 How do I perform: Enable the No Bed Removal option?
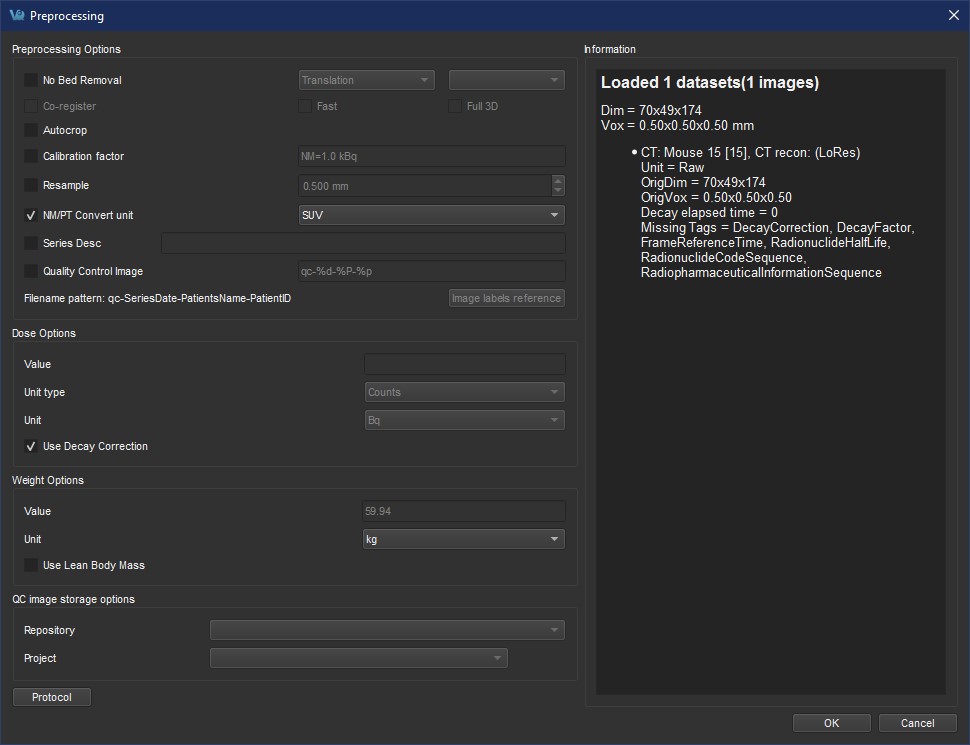coord(29,80)
